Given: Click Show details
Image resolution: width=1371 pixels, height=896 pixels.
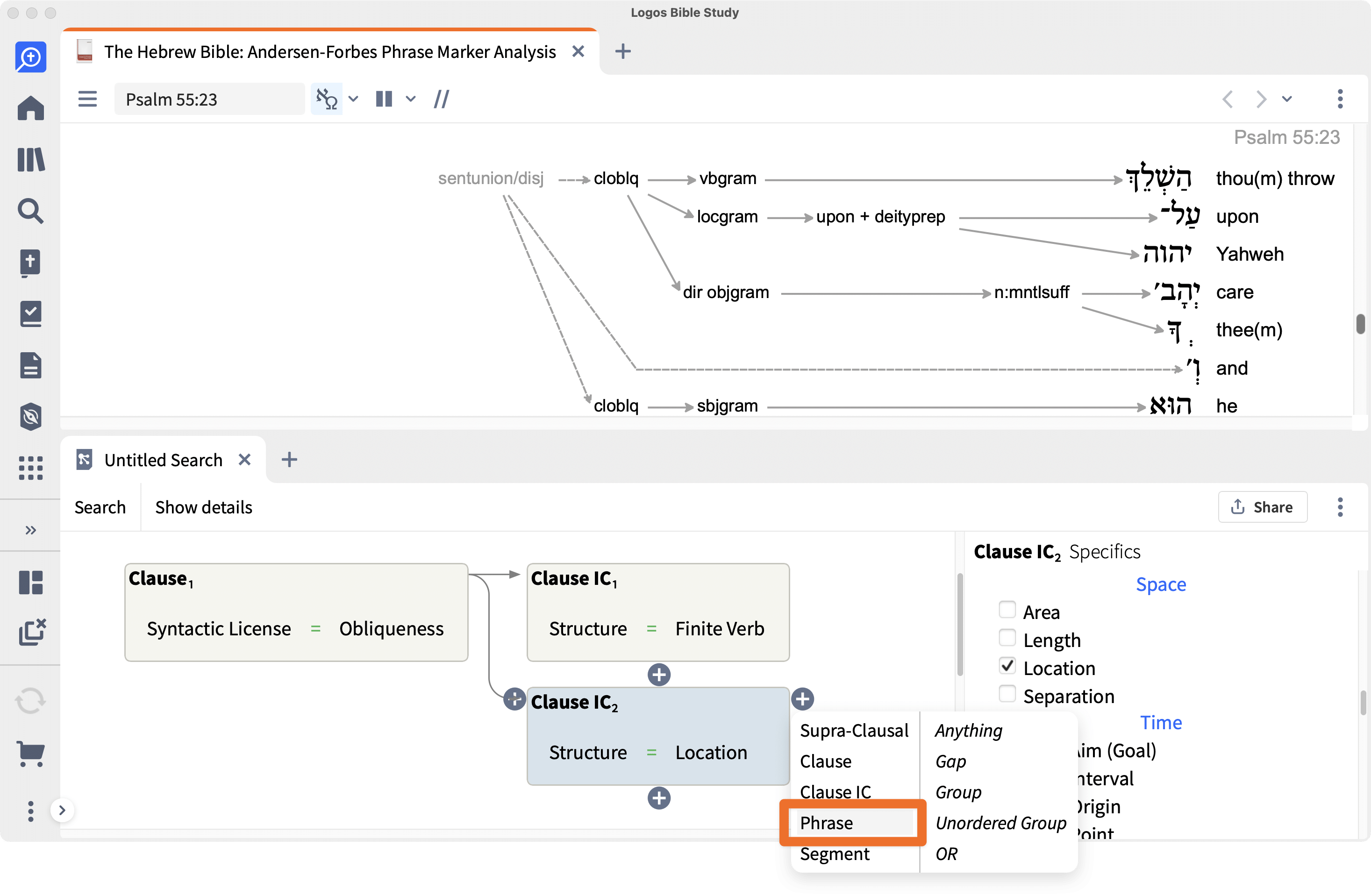Looking at the screenshot, I should tap(203, 507).
